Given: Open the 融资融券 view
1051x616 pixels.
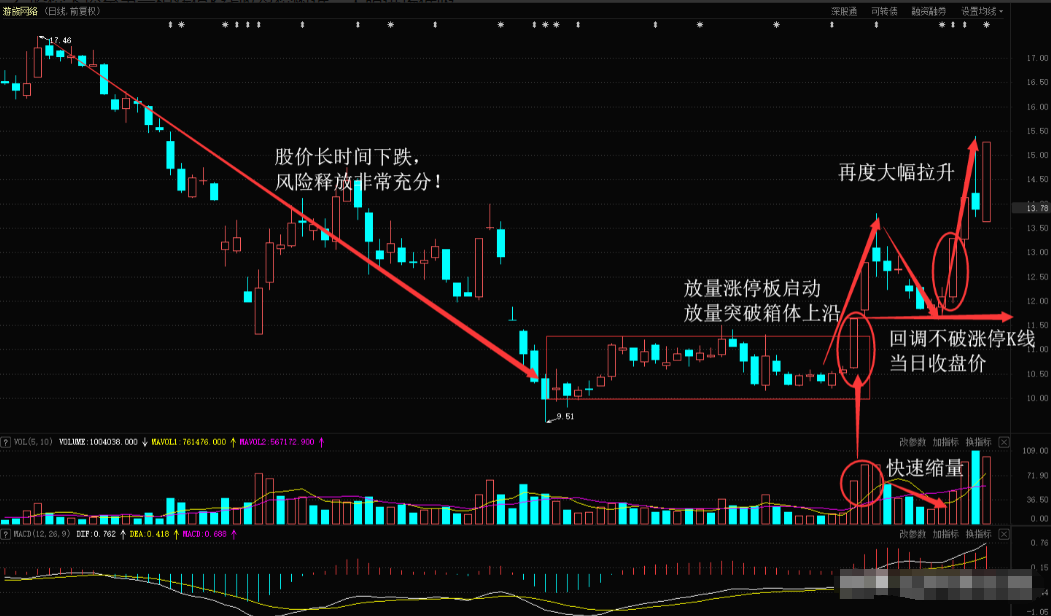Looking at the screenshot, I should (928, 11).
